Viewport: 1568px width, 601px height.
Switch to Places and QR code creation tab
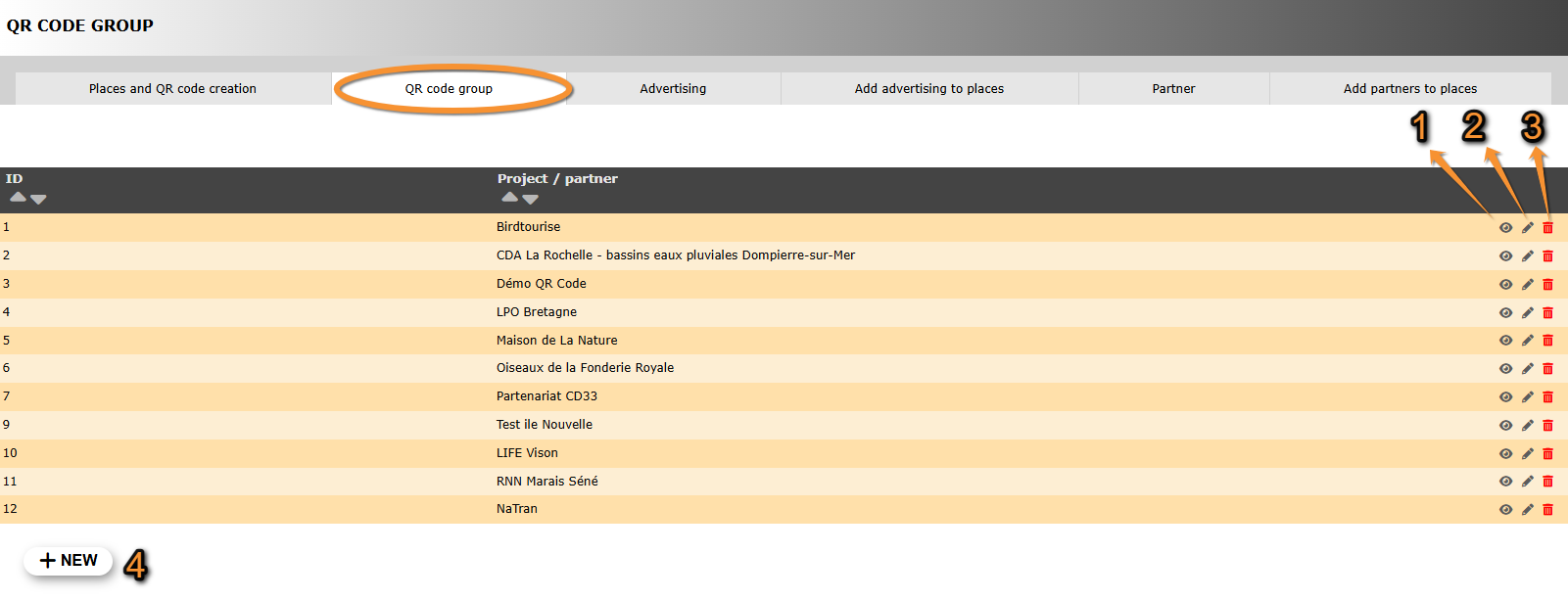tap(172, 88)
